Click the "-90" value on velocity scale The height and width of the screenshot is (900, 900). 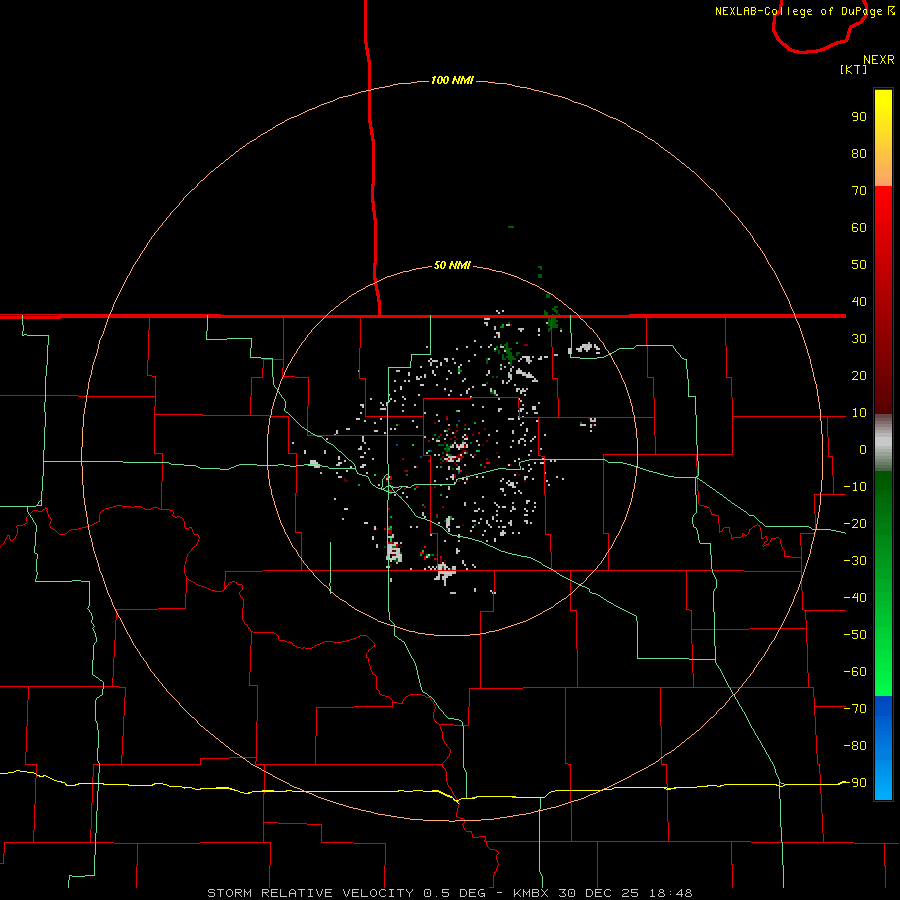[x=855, y=783]
